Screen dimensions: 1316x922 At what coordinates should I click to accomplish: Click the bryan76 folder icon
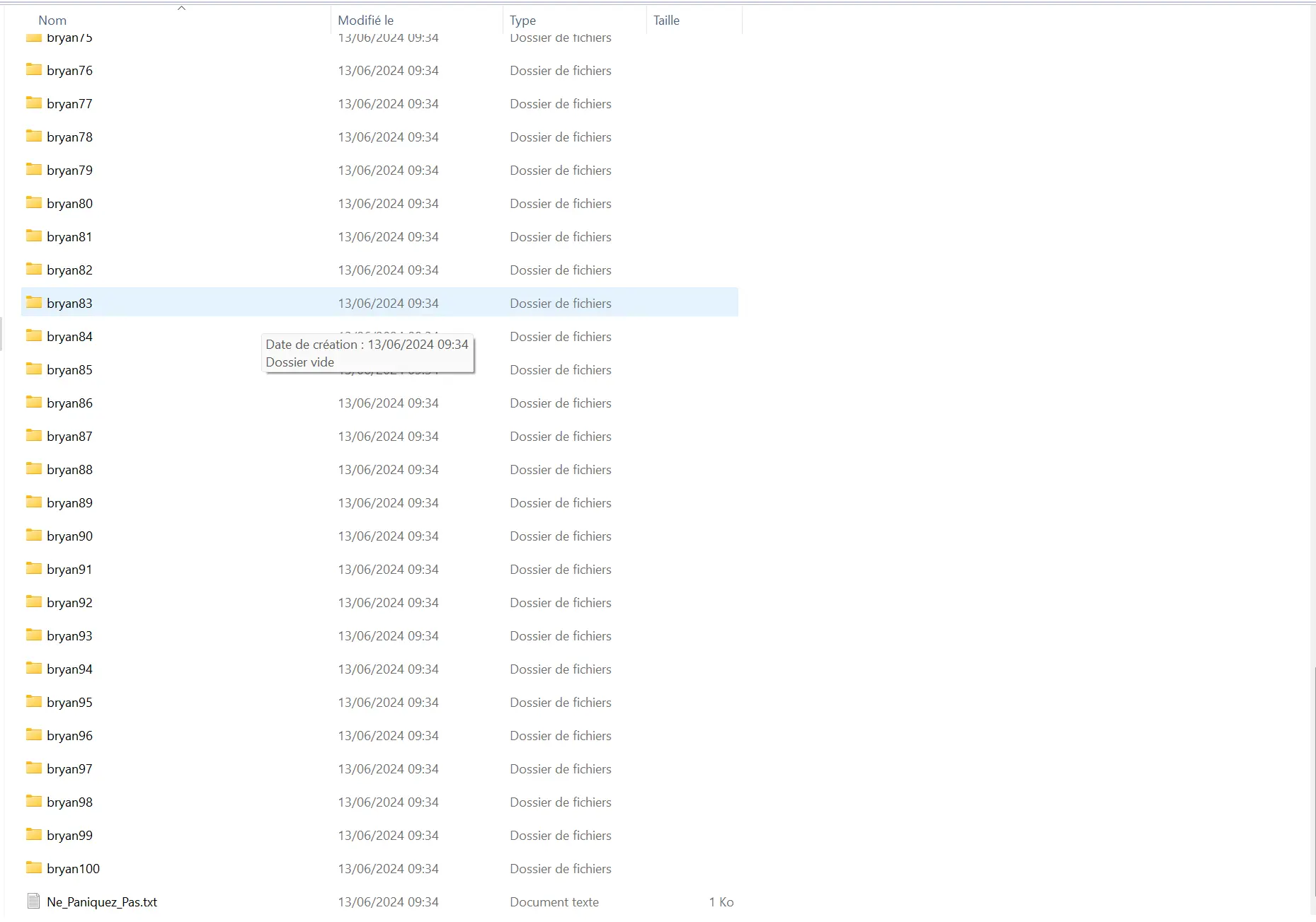33,69
